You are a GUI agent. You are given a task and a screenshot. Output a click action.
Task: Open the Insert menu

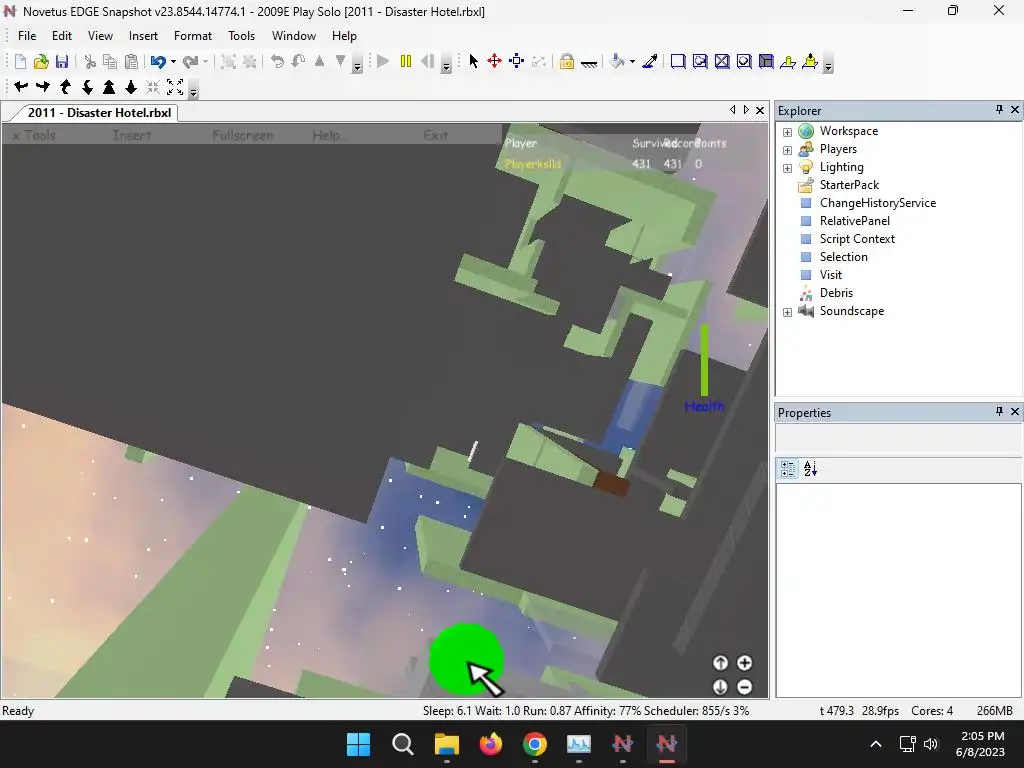pyautogui.click(x=143, y=36)
